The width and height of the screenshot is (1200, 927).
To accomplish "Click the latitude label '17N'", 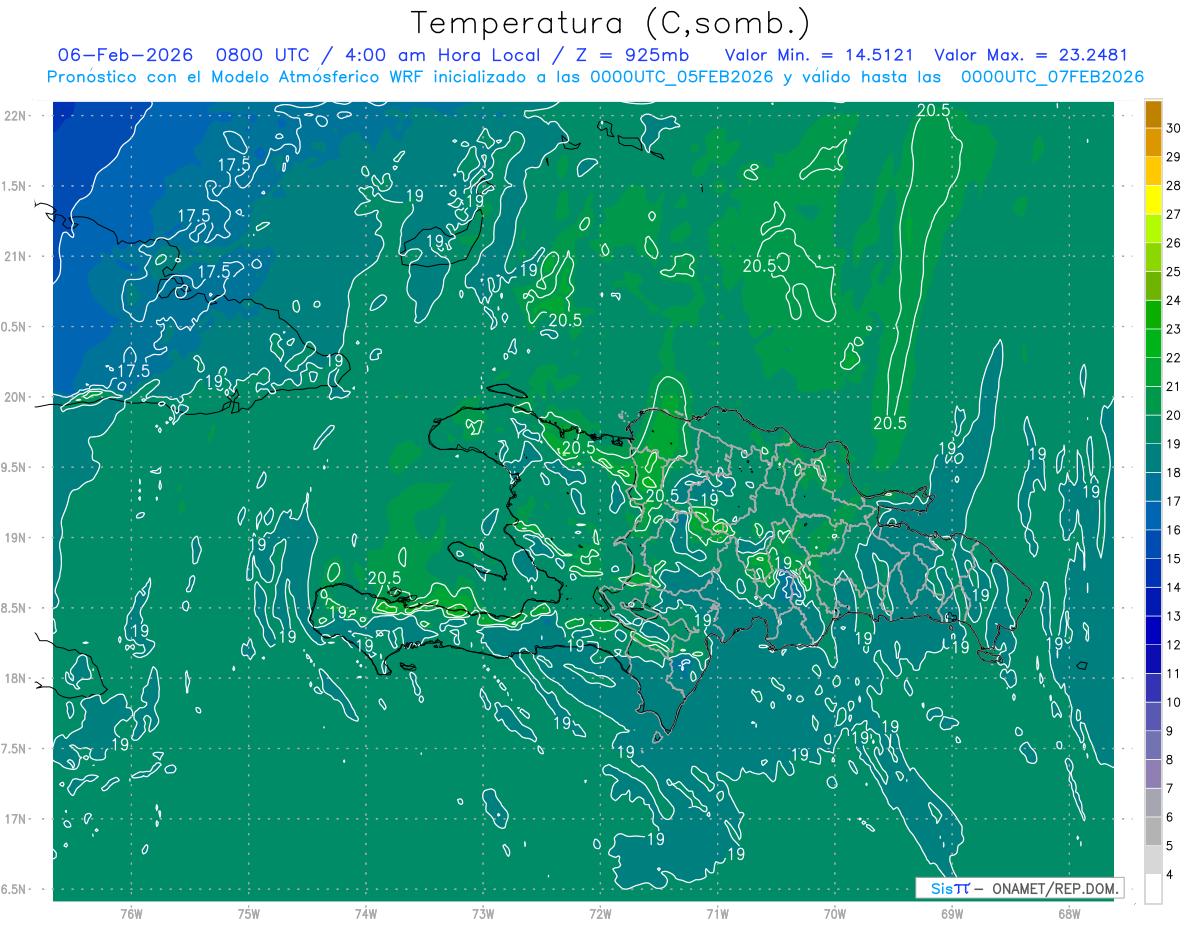I will (x=15, y=819).
